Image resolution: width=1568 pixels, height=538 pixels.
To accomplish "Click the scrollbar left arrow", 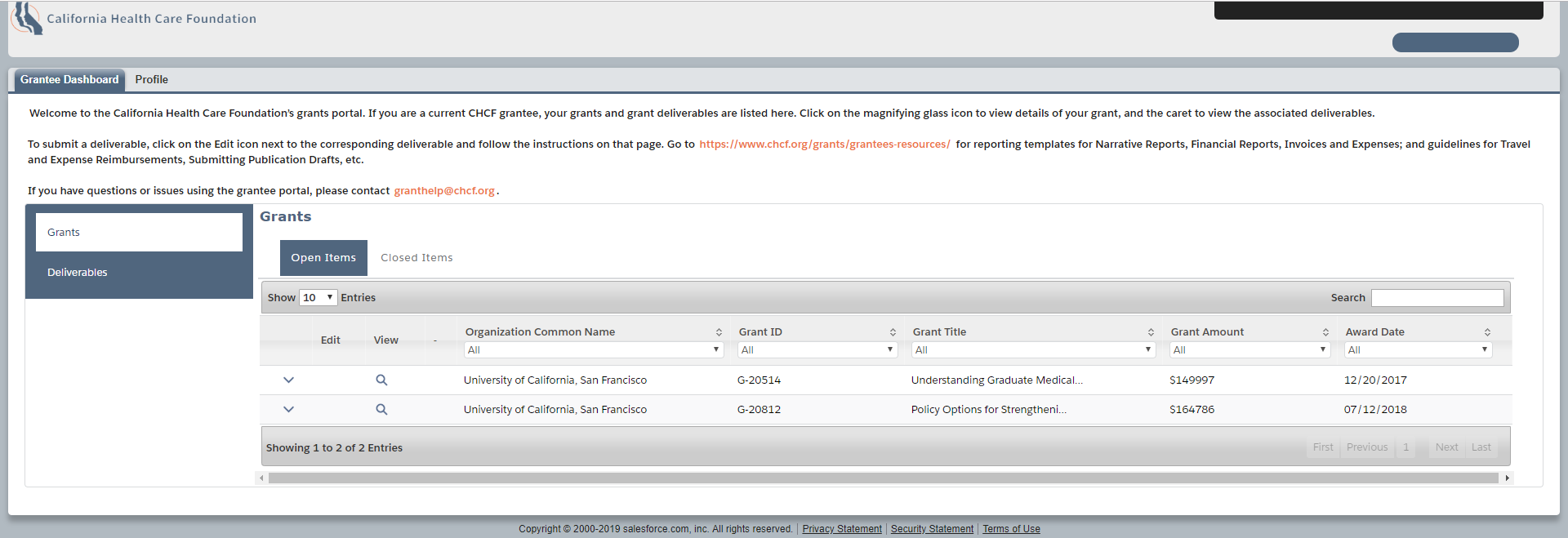I will [261, 478].
